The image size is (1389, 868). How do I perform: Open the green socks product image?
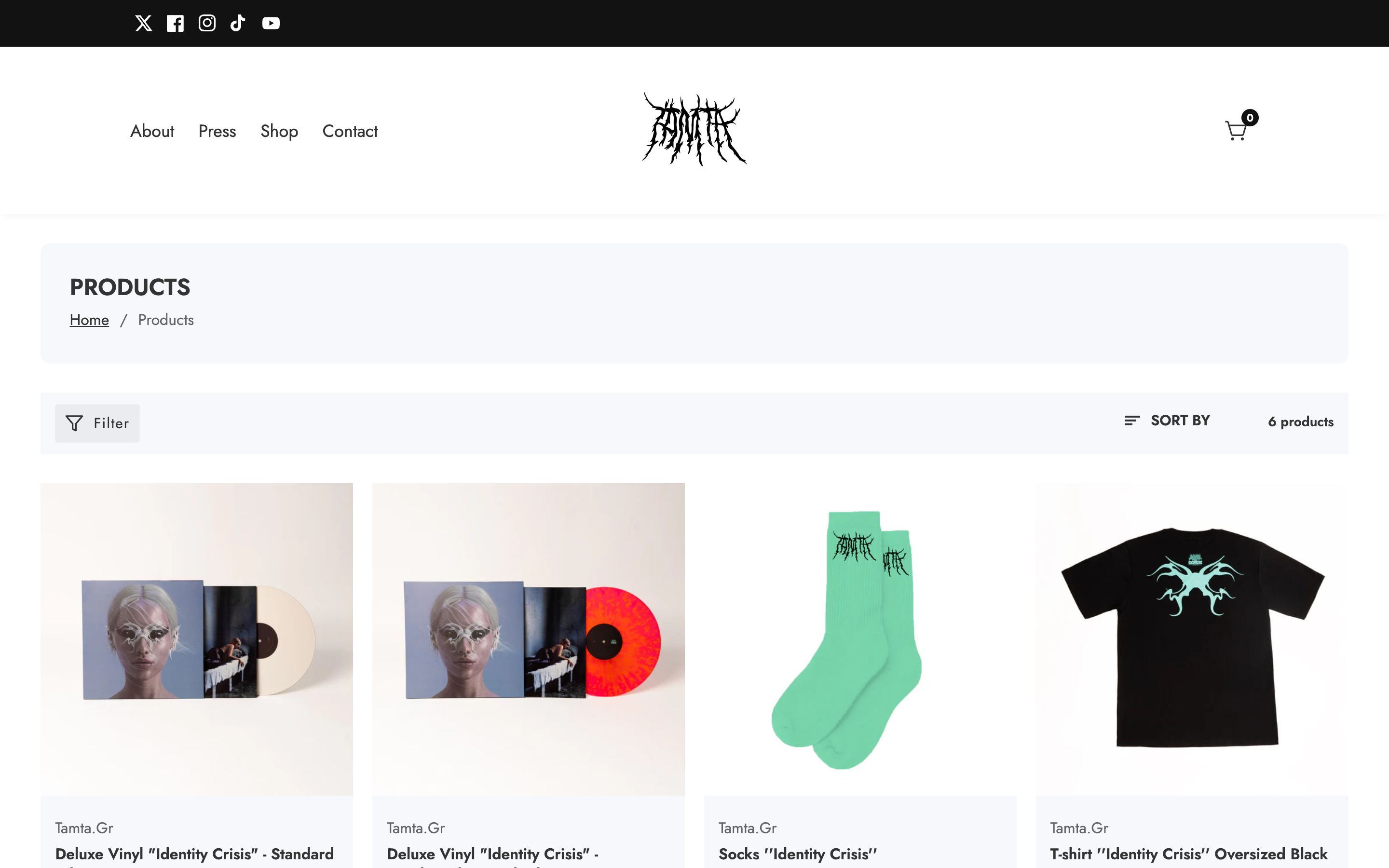[x=860, y=639]
